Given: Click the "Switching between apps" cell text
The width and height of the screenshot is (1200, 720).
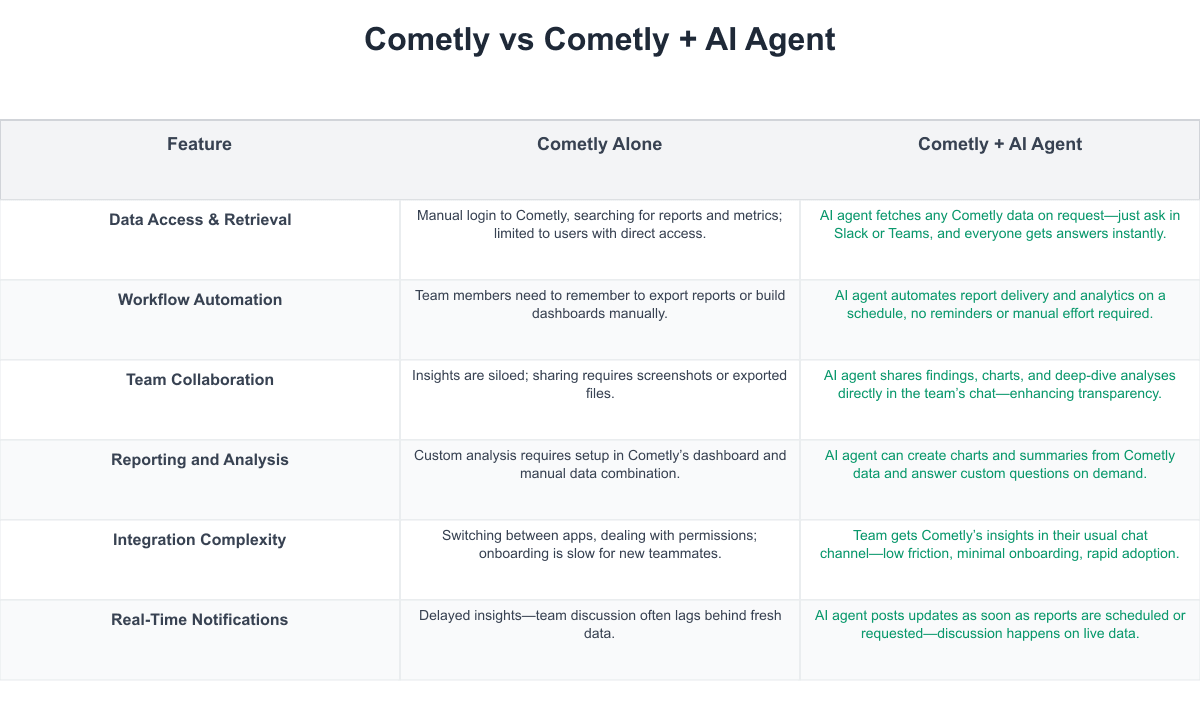Looking at the screenshot, I should pyautogui.click(x=600, y=544).
